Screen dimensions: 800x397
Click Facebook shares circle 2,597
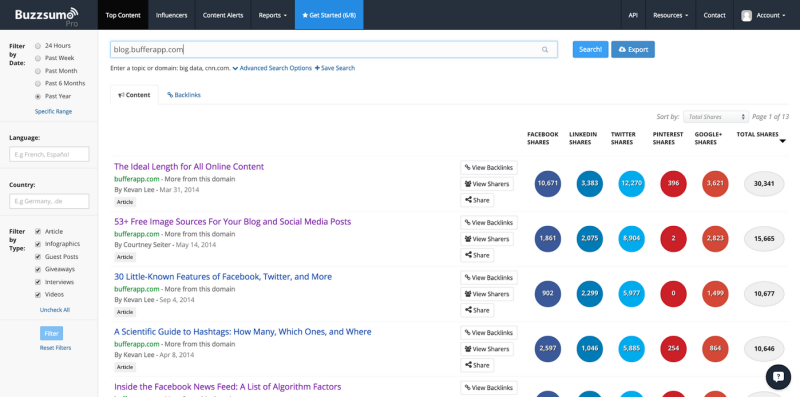coord(547,349)
